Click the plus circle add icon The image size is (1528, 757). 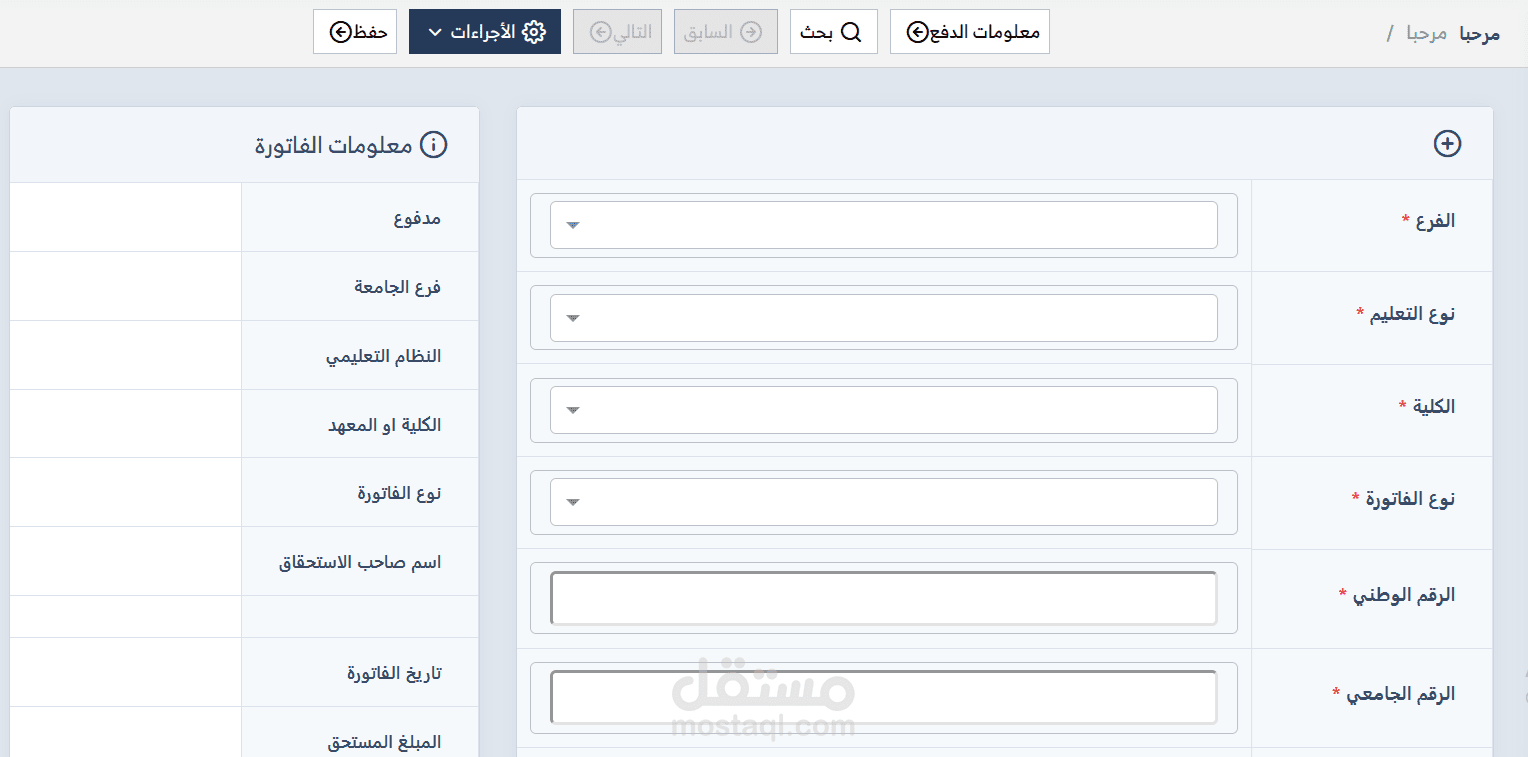point(1447,144)
